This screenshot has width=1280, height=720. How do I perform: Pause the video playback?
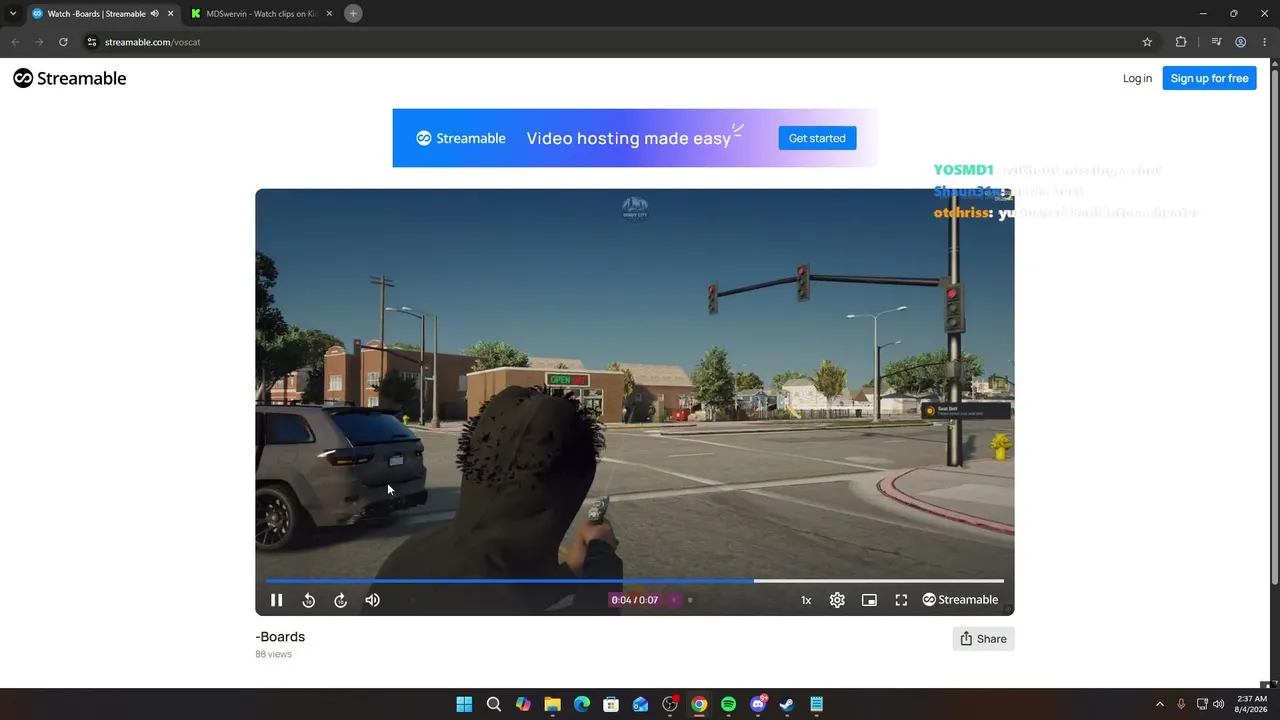(277, 600)
